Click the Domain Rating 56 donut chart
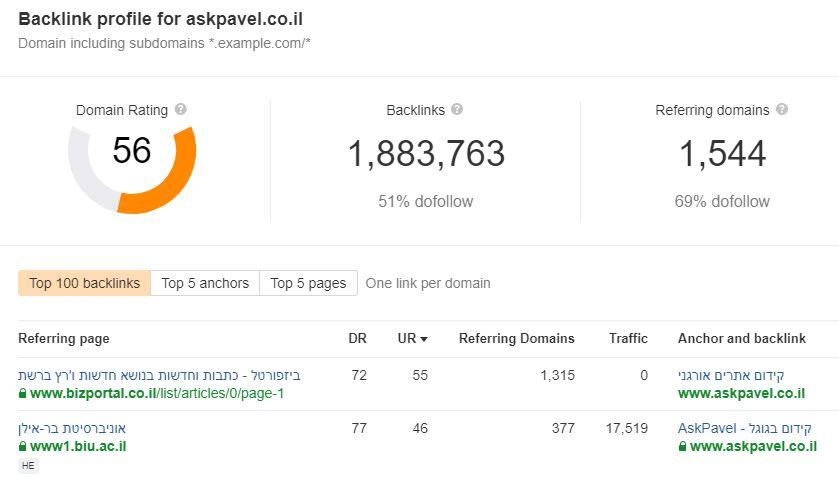Viewport: 839px width, 478px height. pyautogui.click(x=132, y=169)
